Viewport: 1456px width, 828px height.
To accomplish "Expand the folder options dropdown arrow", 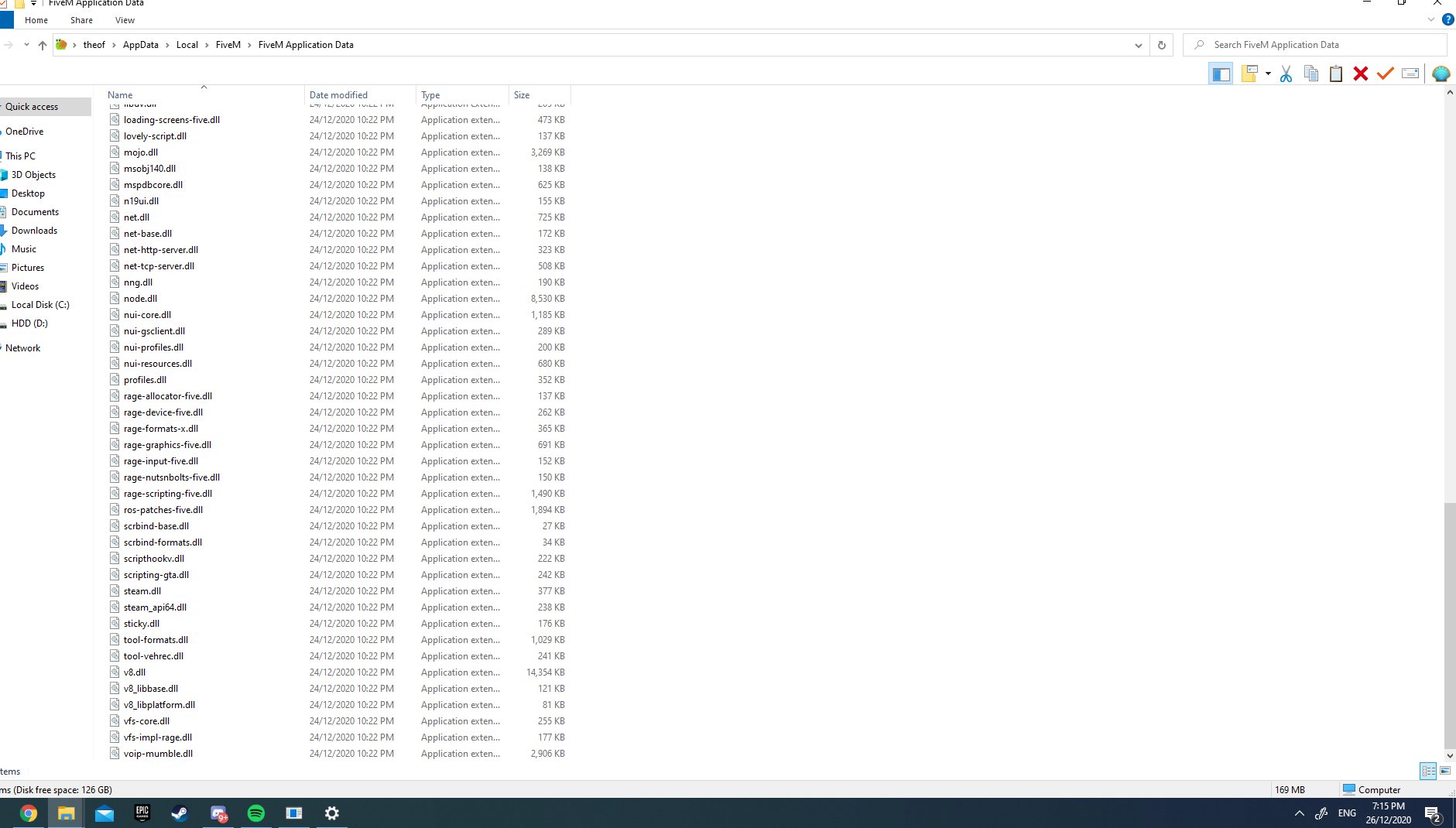I will coord(1268,74).
